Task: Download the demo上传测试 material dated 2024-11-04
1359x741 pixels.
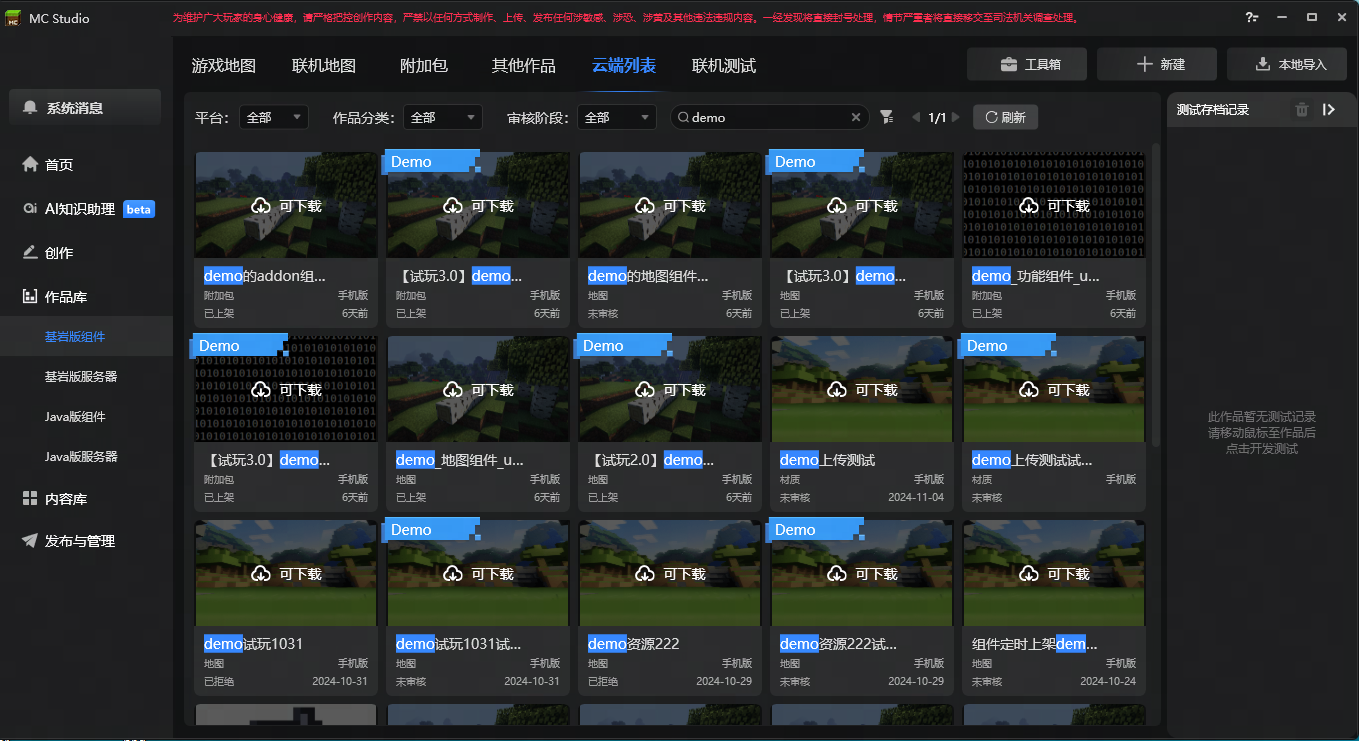Action: (x=862, y=390)
